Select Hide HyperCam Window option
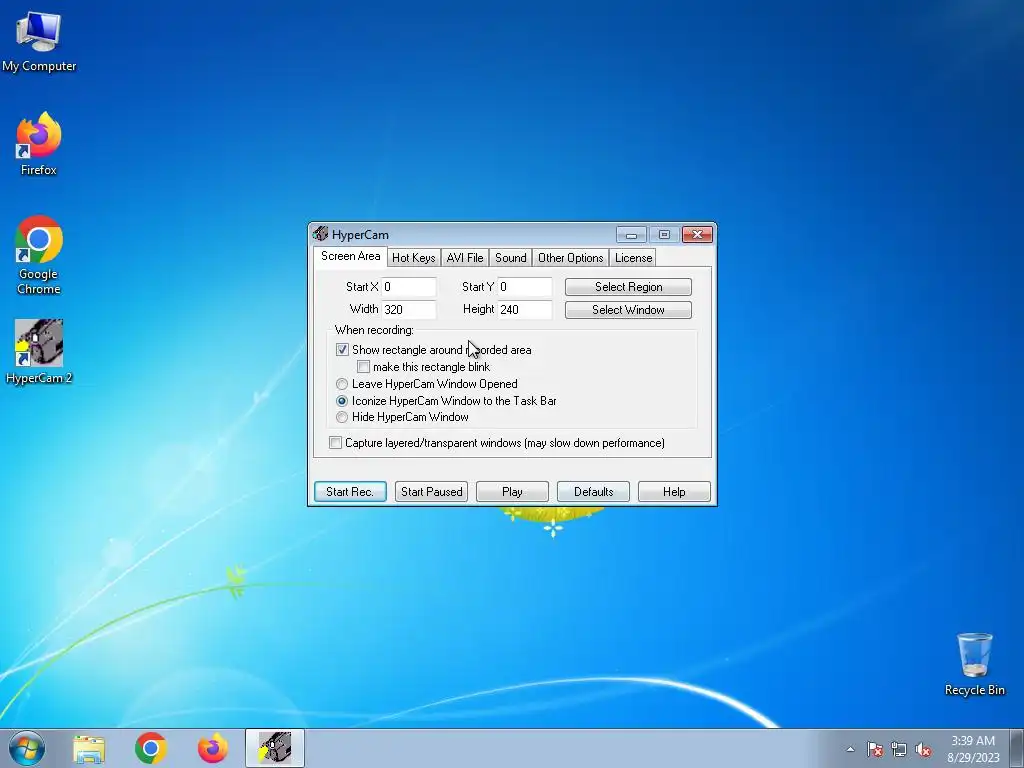This screenshot has width=1024, height=768. tap(342, 417)
